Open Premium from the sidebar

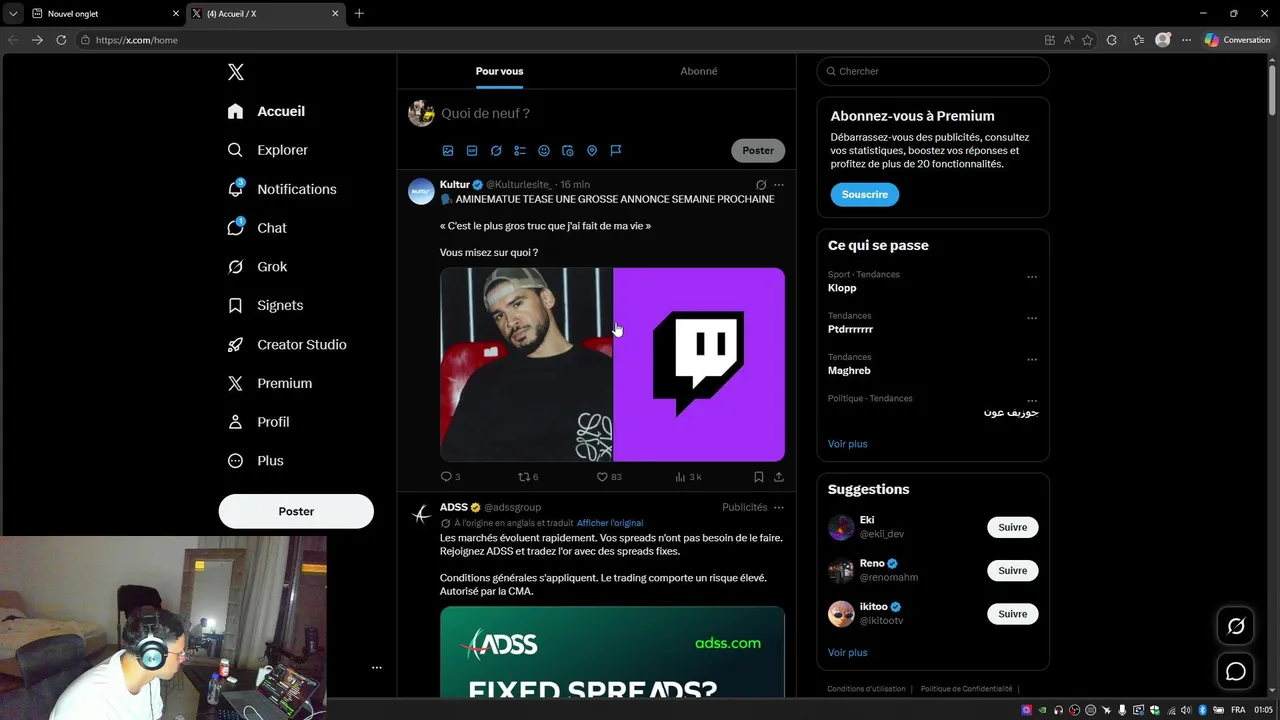(x=269, y=383)
